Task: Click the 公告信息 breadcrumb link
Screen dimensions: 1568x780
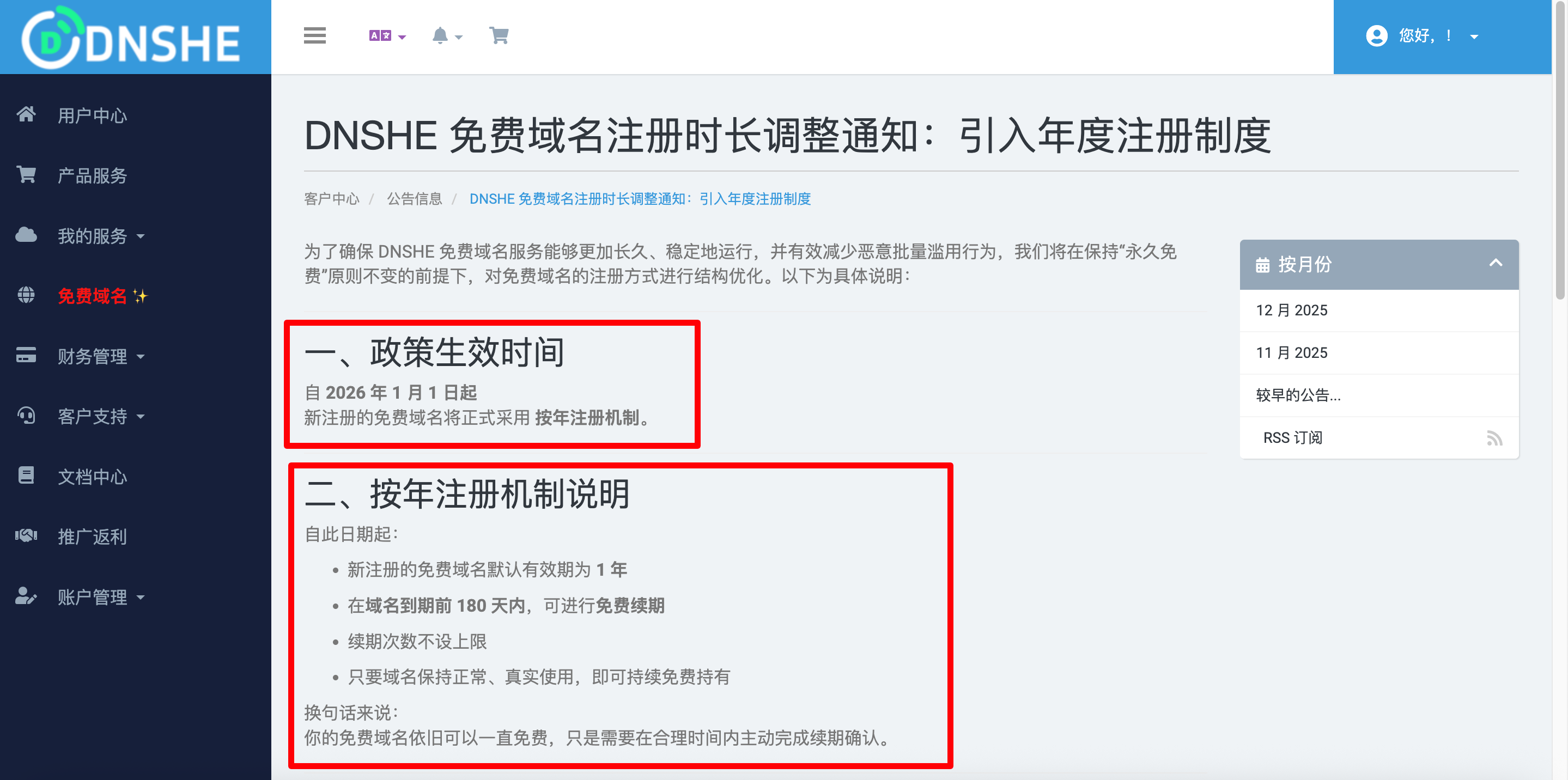Action: tap(415, 199)
